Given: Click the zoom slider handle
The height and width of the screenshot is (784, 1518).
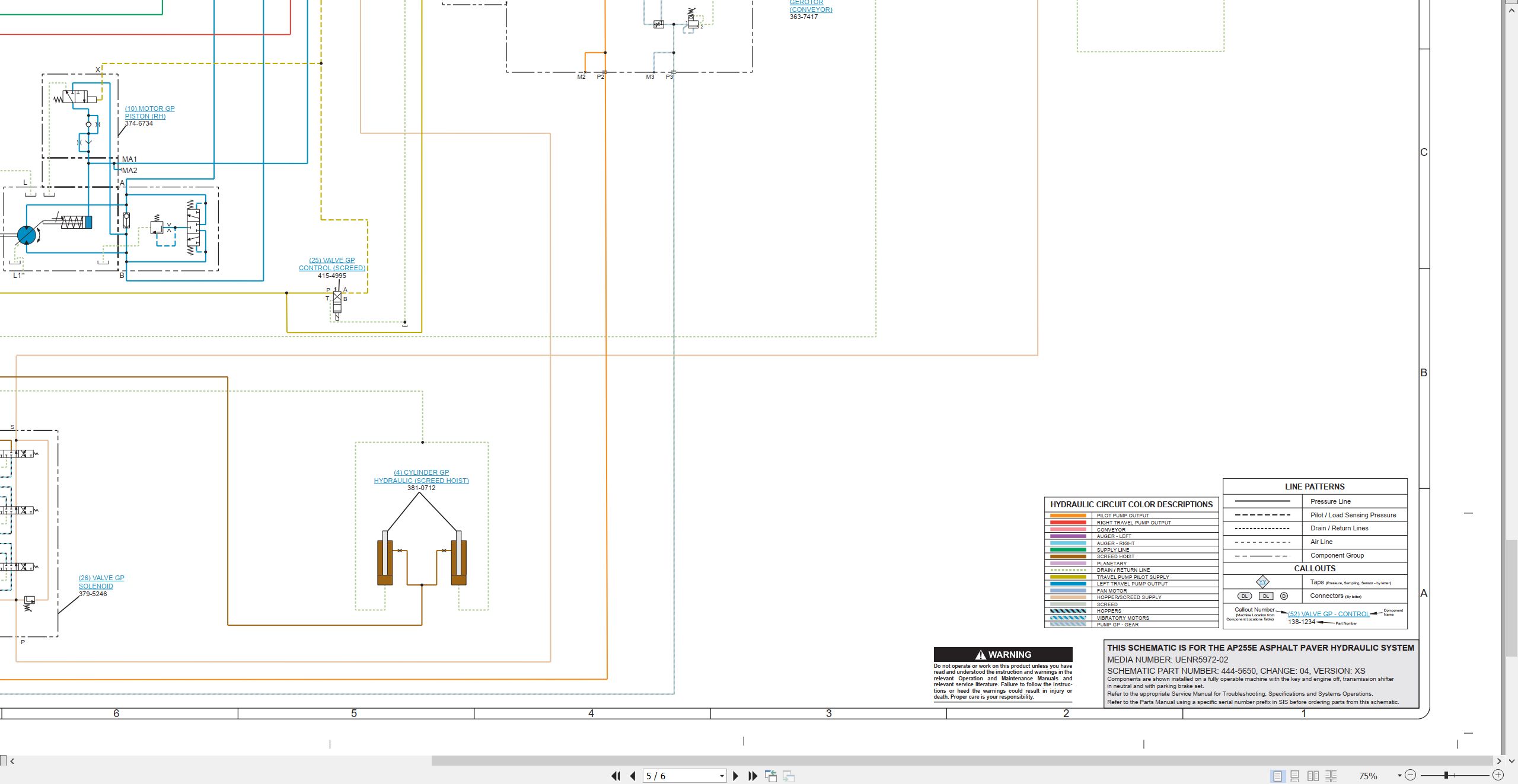Looking at the screenshot, I should [x=1446, y=775].
